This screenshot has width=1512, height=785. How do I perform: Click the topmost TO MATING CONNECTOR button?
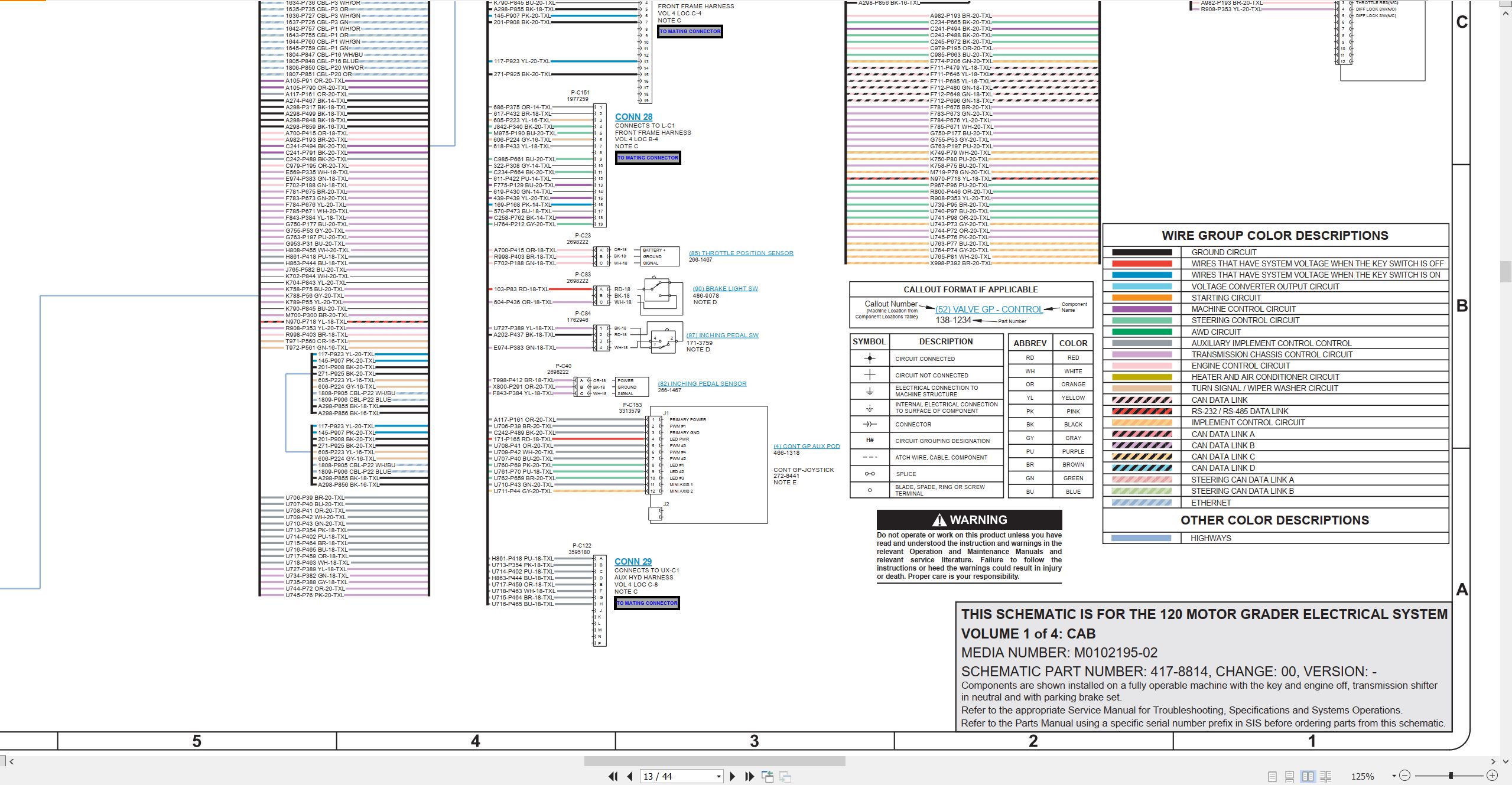tap(690, 31)
